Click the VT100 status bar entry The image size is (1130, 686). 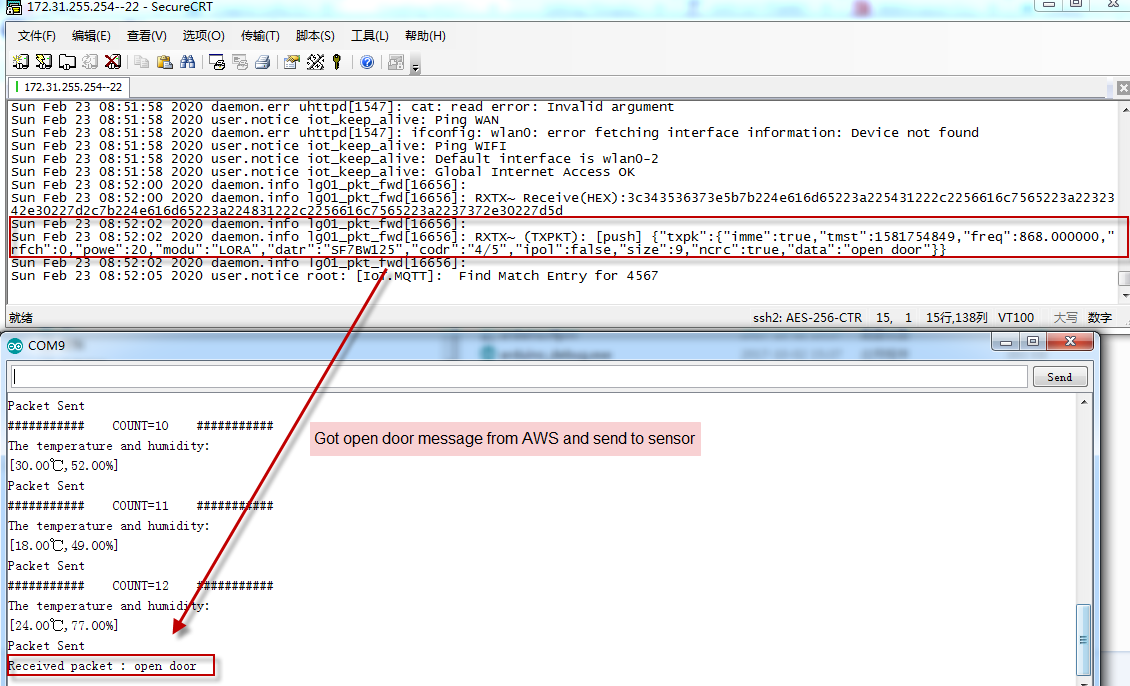point(1015,318)
